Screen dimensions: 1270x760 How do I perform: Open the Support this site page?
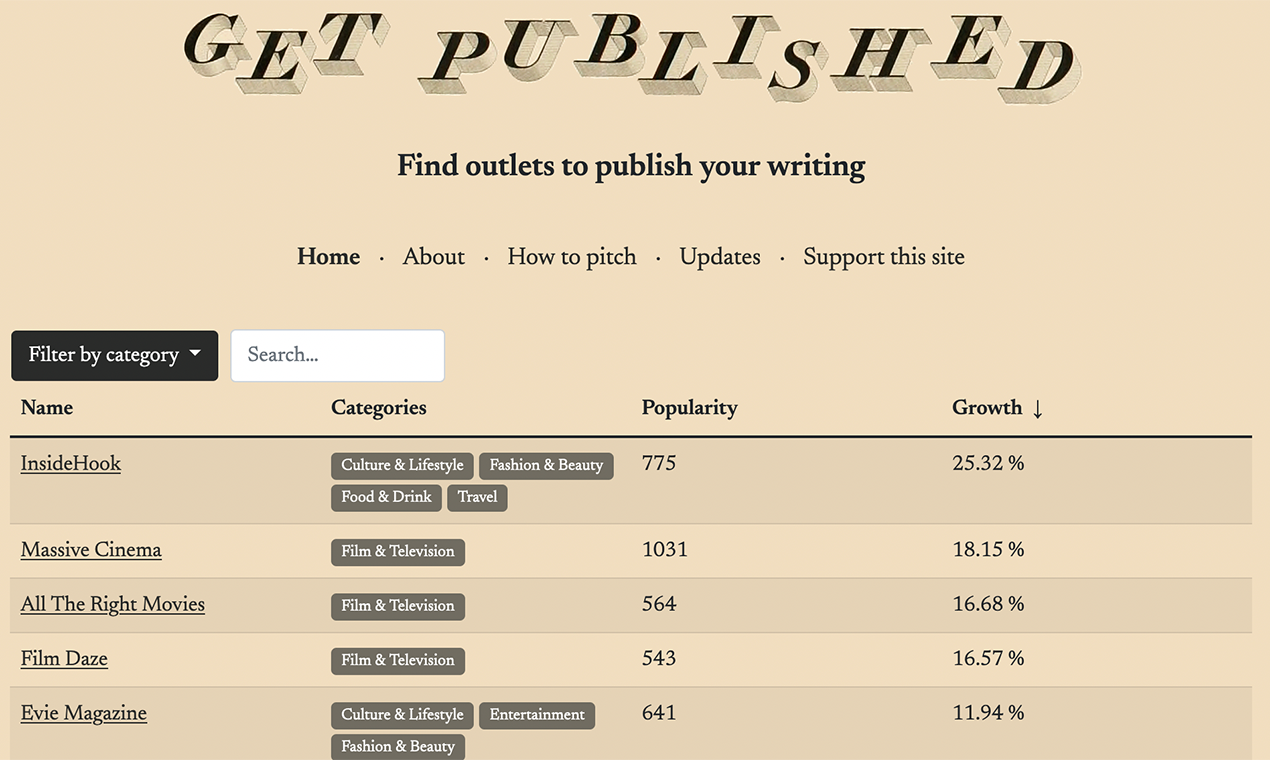click(883, 257)
